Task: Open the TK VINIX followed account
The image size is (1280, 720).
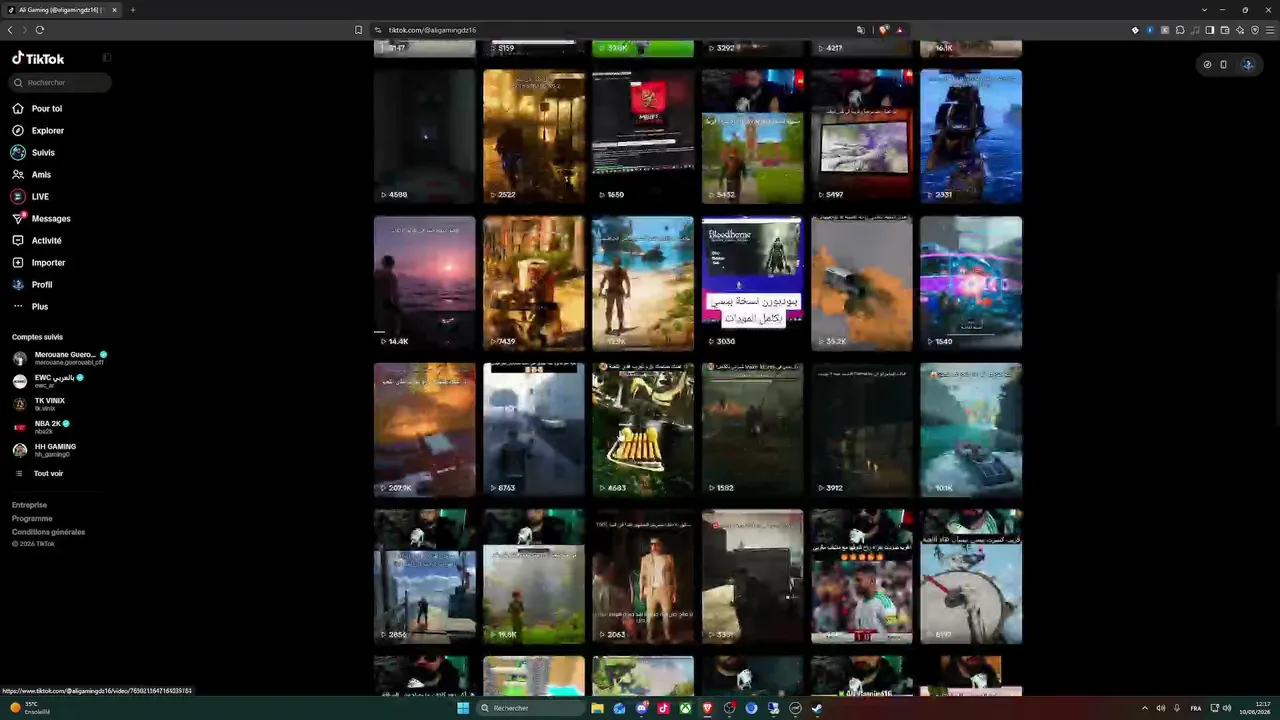Action: tap(39, 404)
